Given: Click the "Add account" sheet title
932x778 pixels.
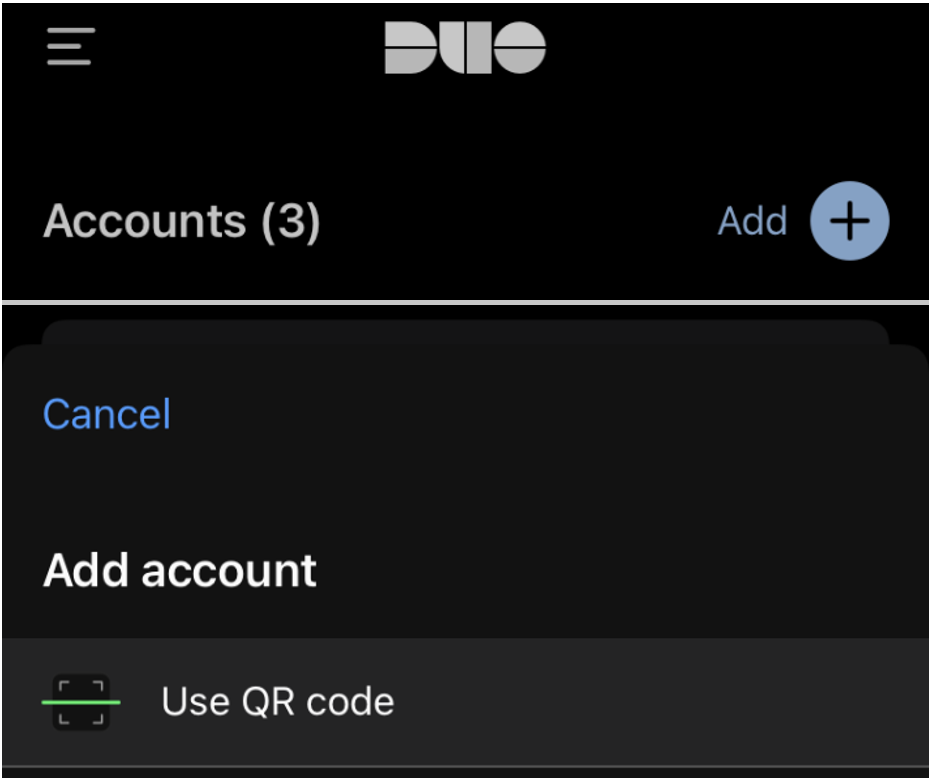Looking at the screenshot, I should (180, 570).
